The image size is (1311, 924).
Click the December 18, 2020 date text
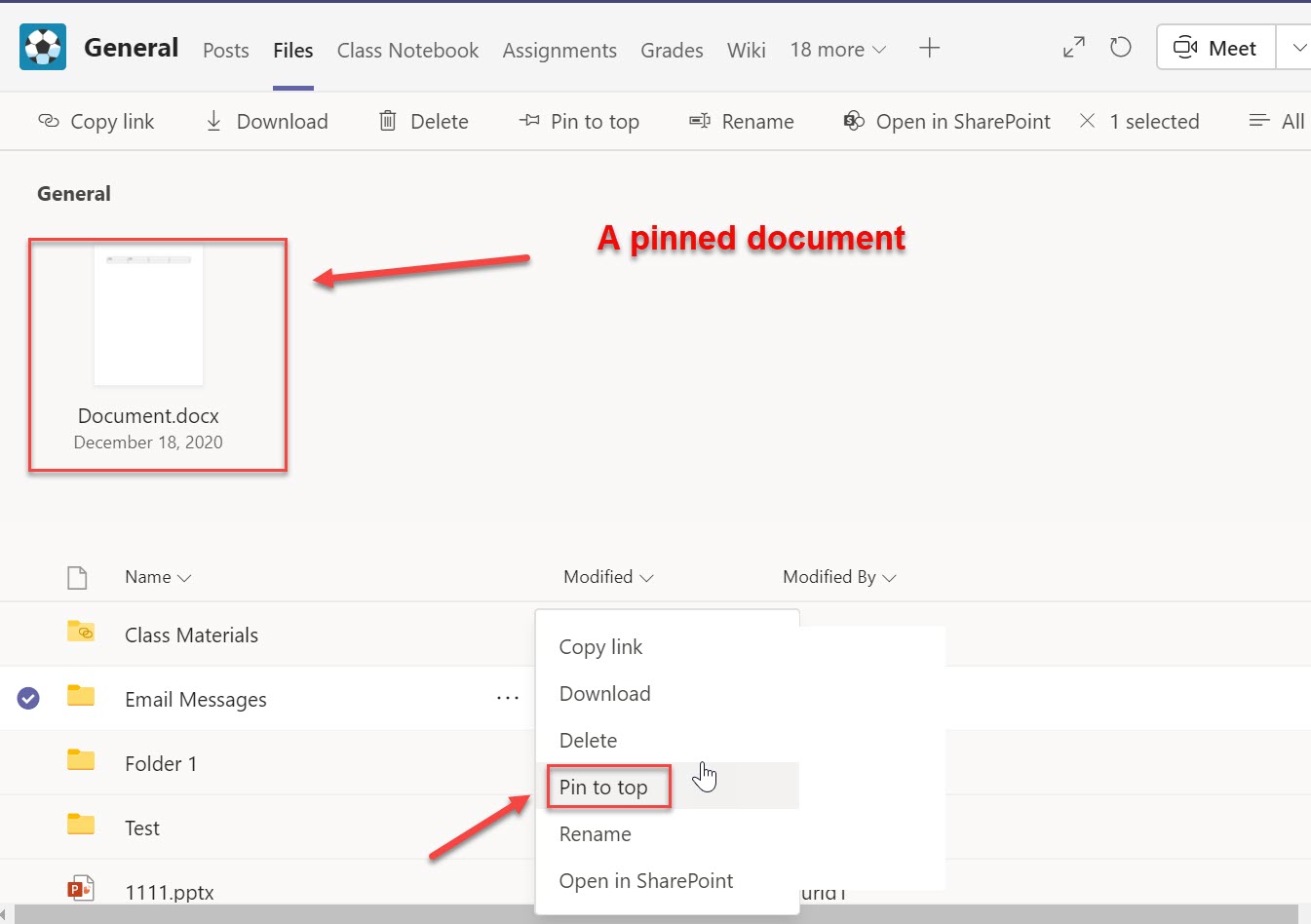click(x=148, y=443)
